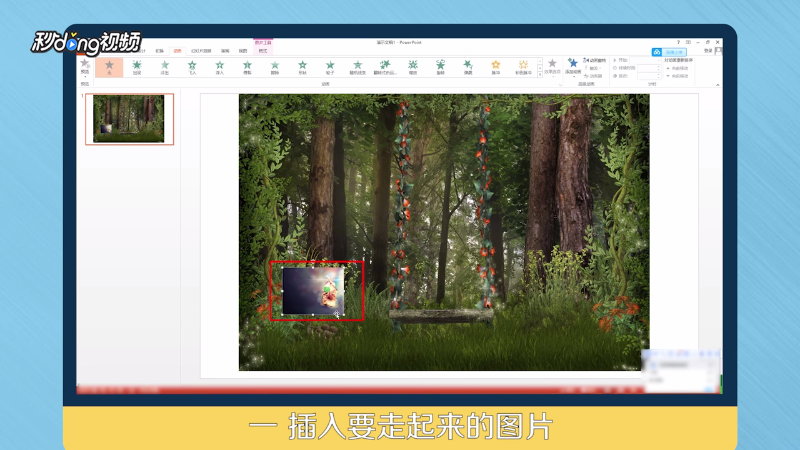
Task: Apply the Wipe (擦除) animation effect
Action: click(274, 67)
